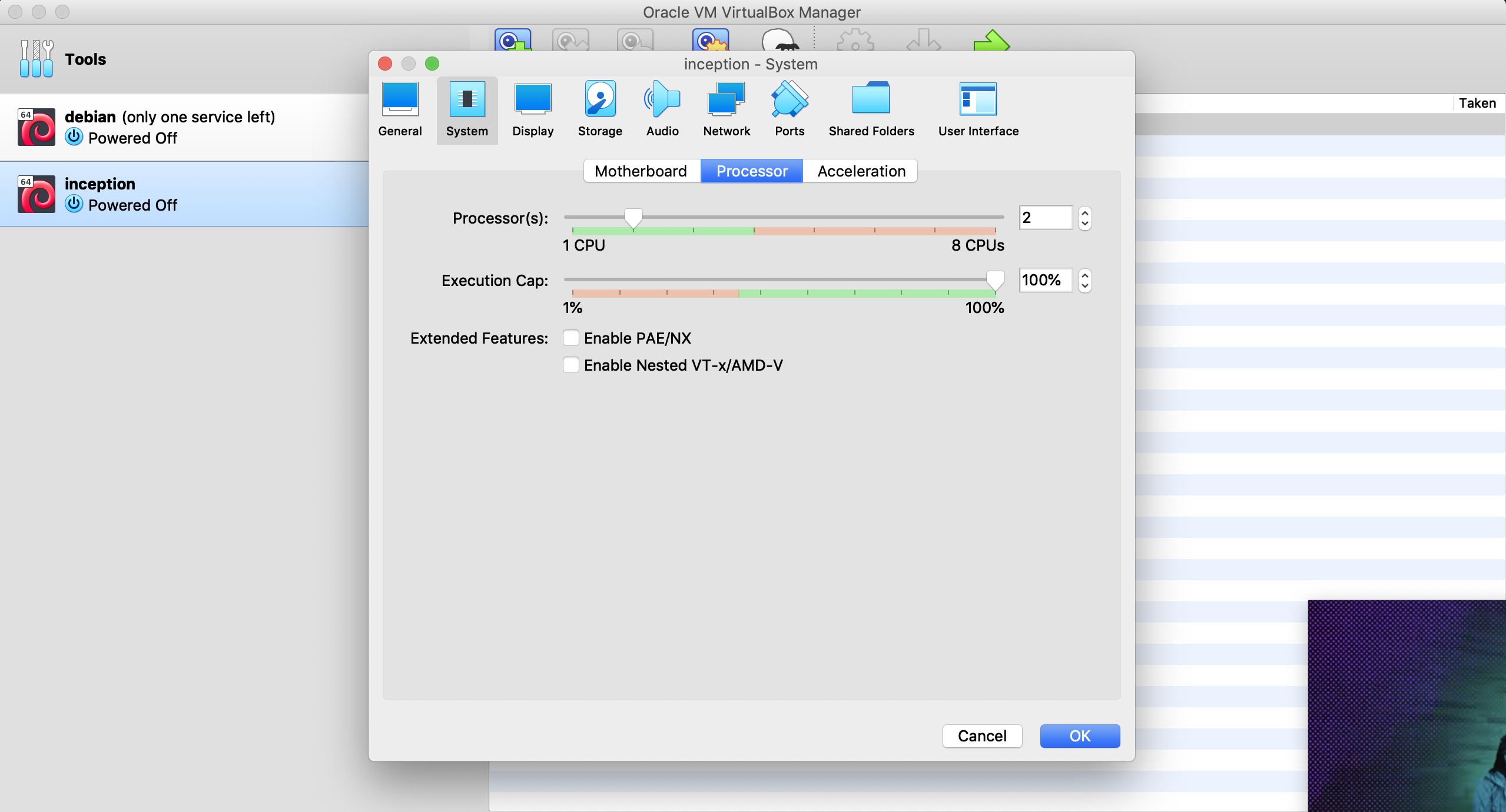Viewport: 1506px width, 812px height.
Task: Enable Nested VT-x/AMD-V checkbox
Action: tap(570, 365)
